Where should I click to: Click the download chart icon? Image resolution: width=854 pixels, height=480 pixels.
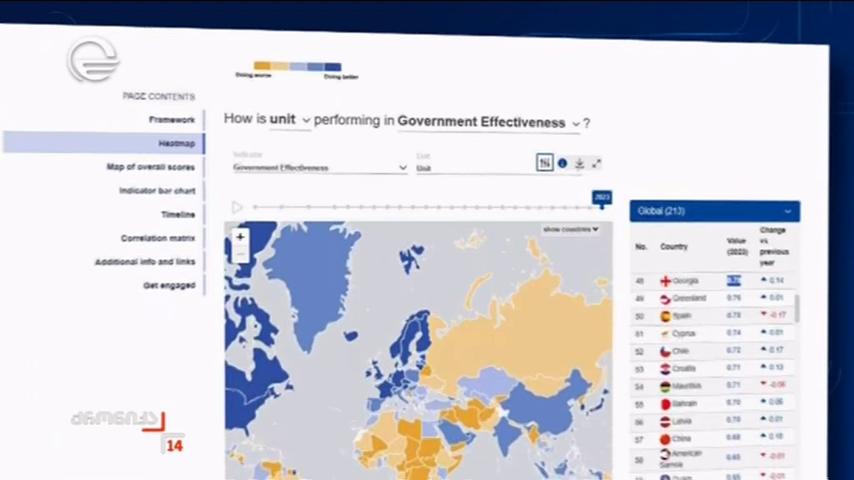click(580, 163)
